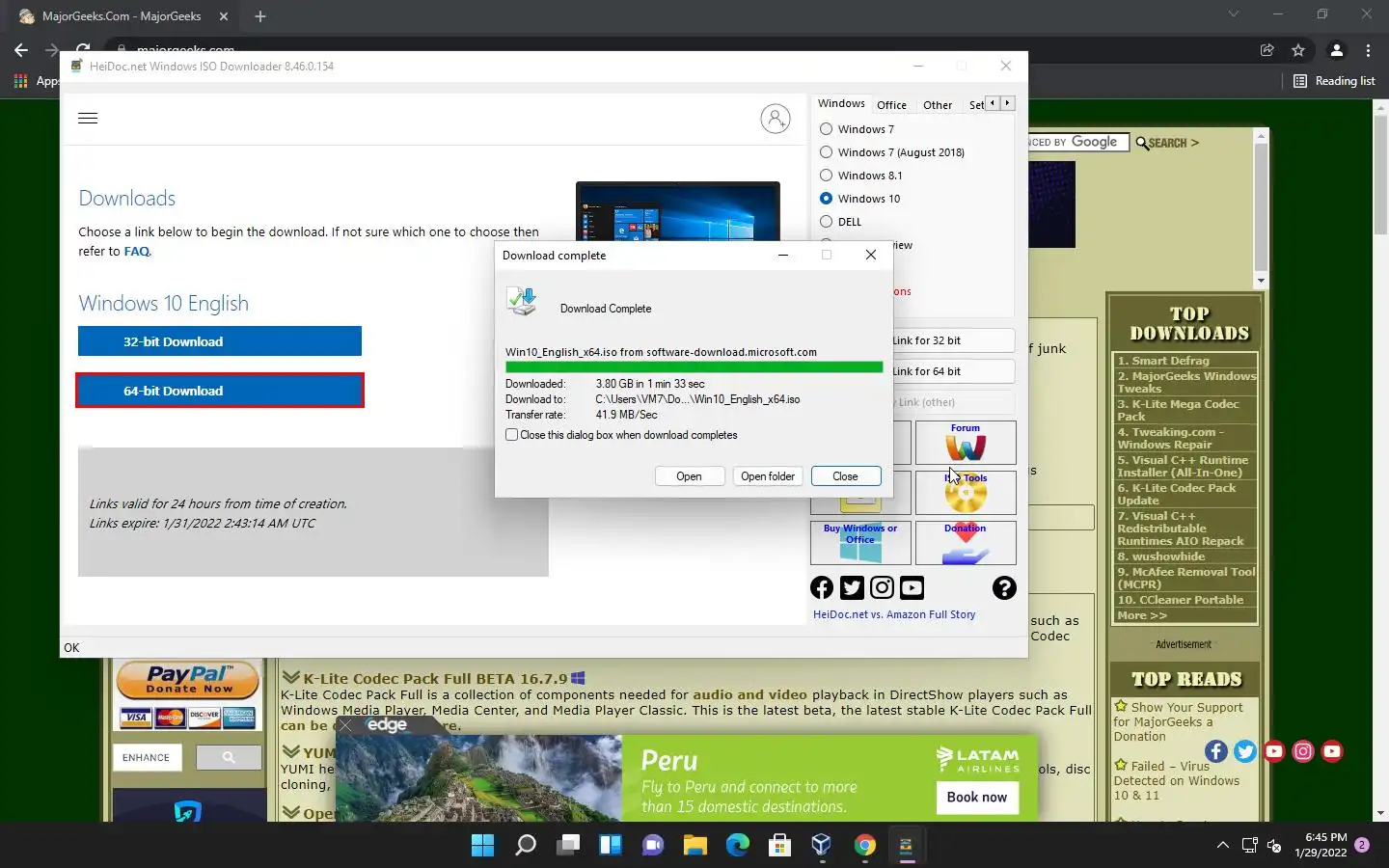The image size is (1389, 868).
Task: Click Close in download dialog
Action: point(845,476)
